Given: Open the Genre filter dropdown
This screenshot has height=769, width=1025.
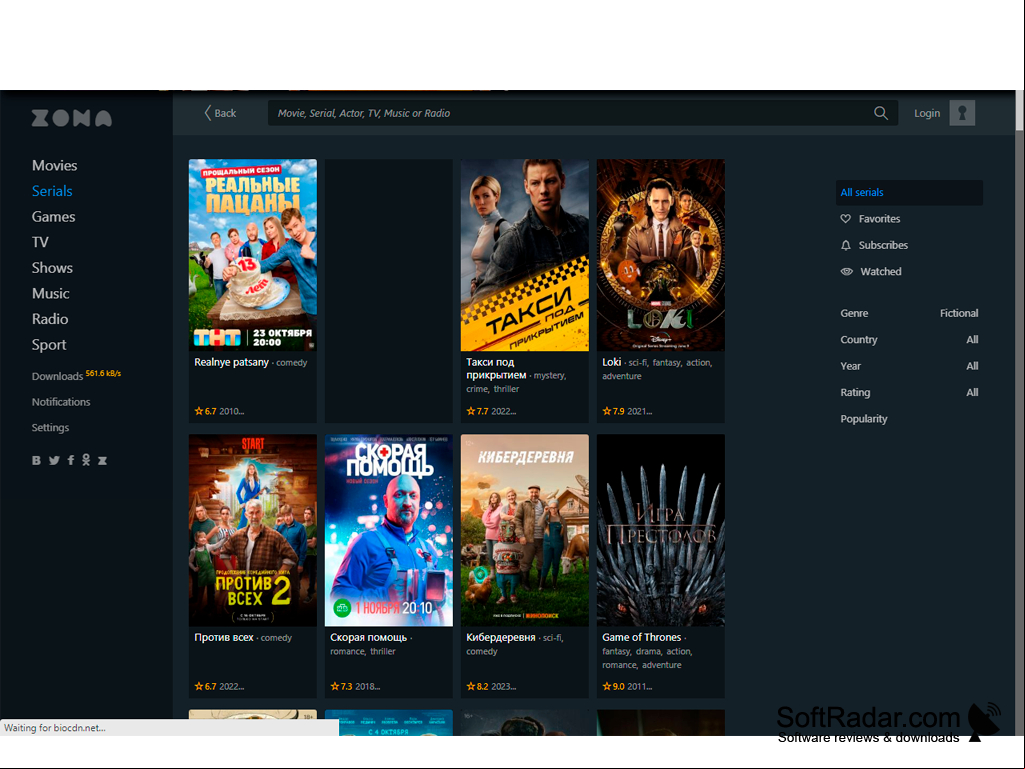Looking at the screenshot, I should (x=909, y=313).
